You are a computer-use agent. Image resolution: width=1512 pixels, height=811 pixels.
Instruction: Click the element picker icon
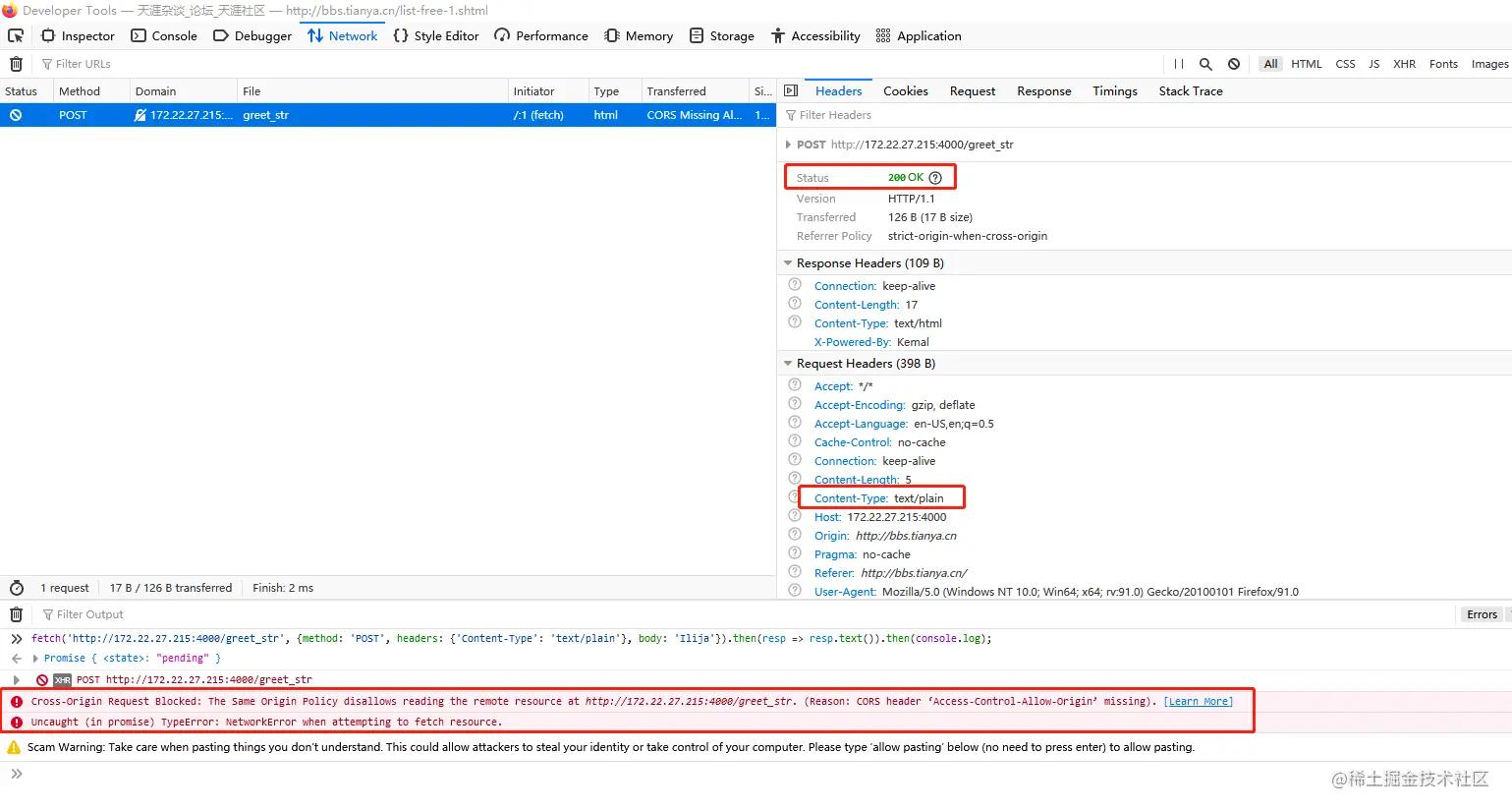click(x=16, y=35)
